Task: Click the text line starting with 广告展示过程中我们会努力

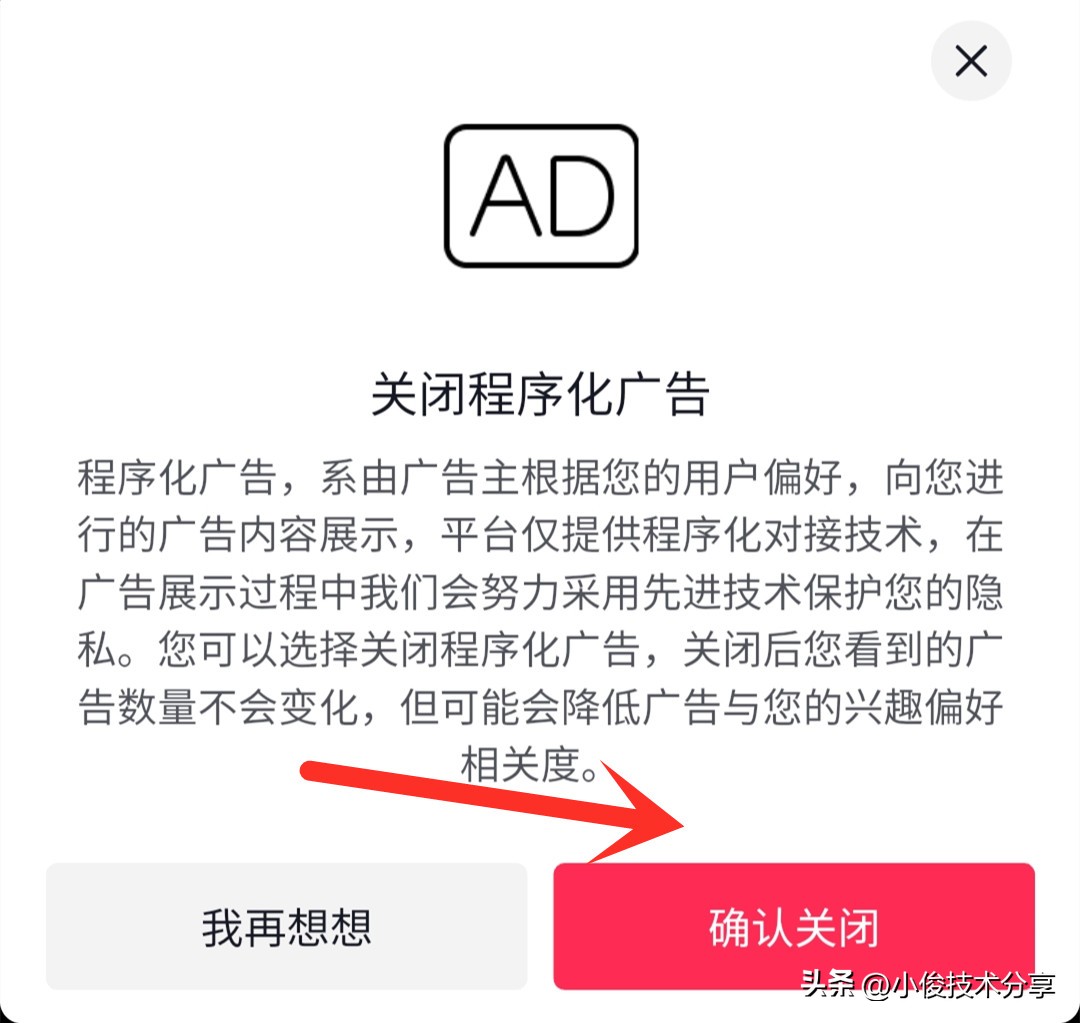Action: pos(541,592)
